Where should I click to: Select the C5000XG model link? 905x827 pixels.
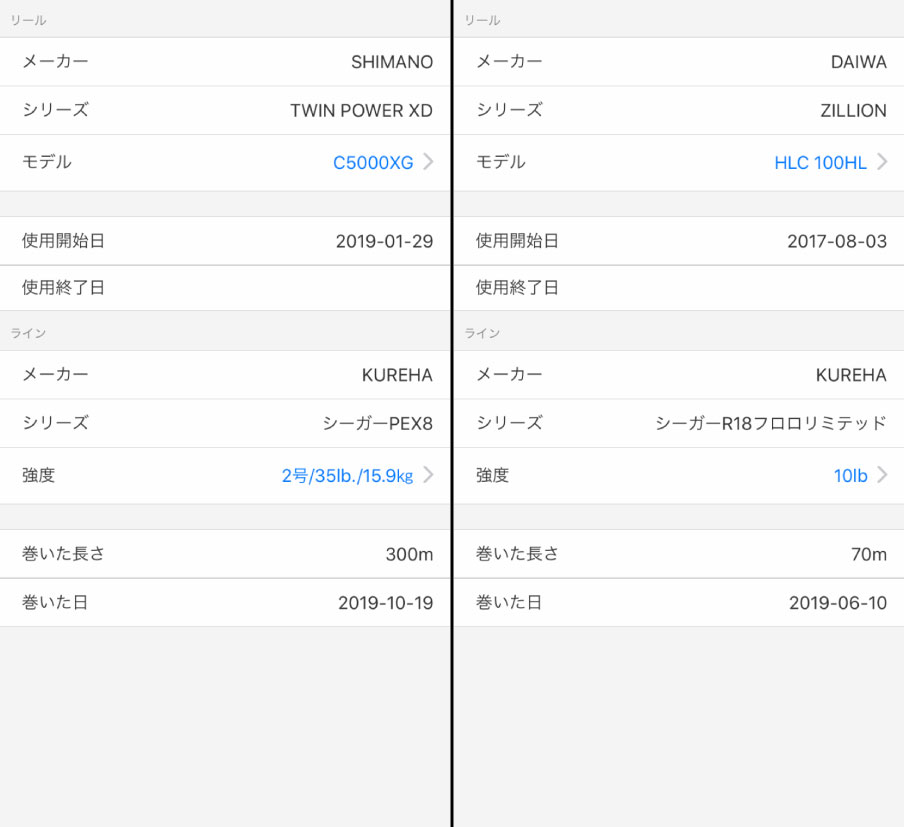pos(373,163)
